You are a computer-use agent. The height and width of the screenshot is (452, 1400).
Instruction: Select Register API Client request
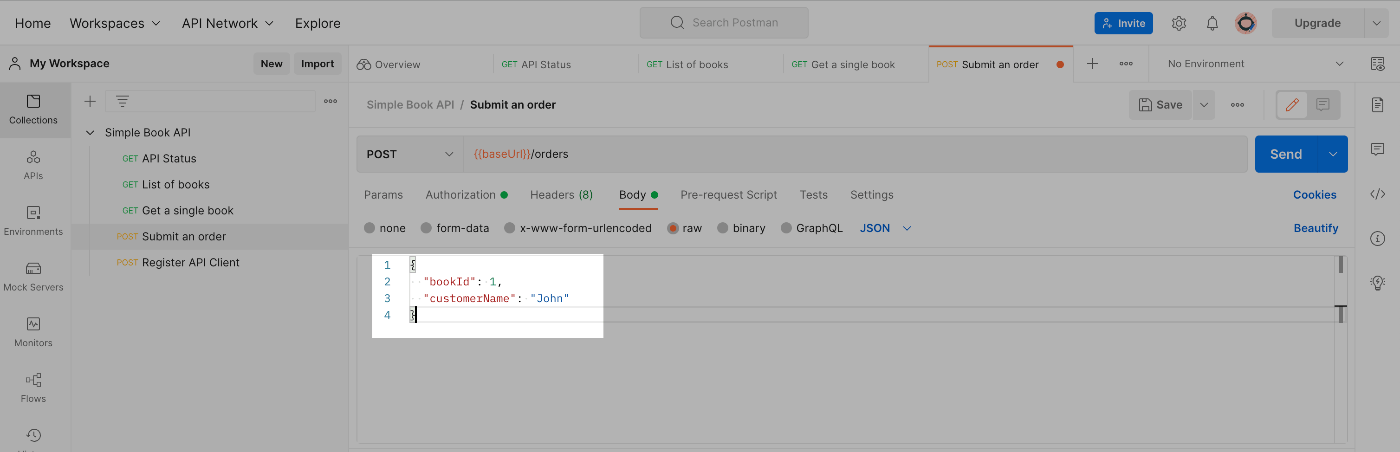(190, 262)
